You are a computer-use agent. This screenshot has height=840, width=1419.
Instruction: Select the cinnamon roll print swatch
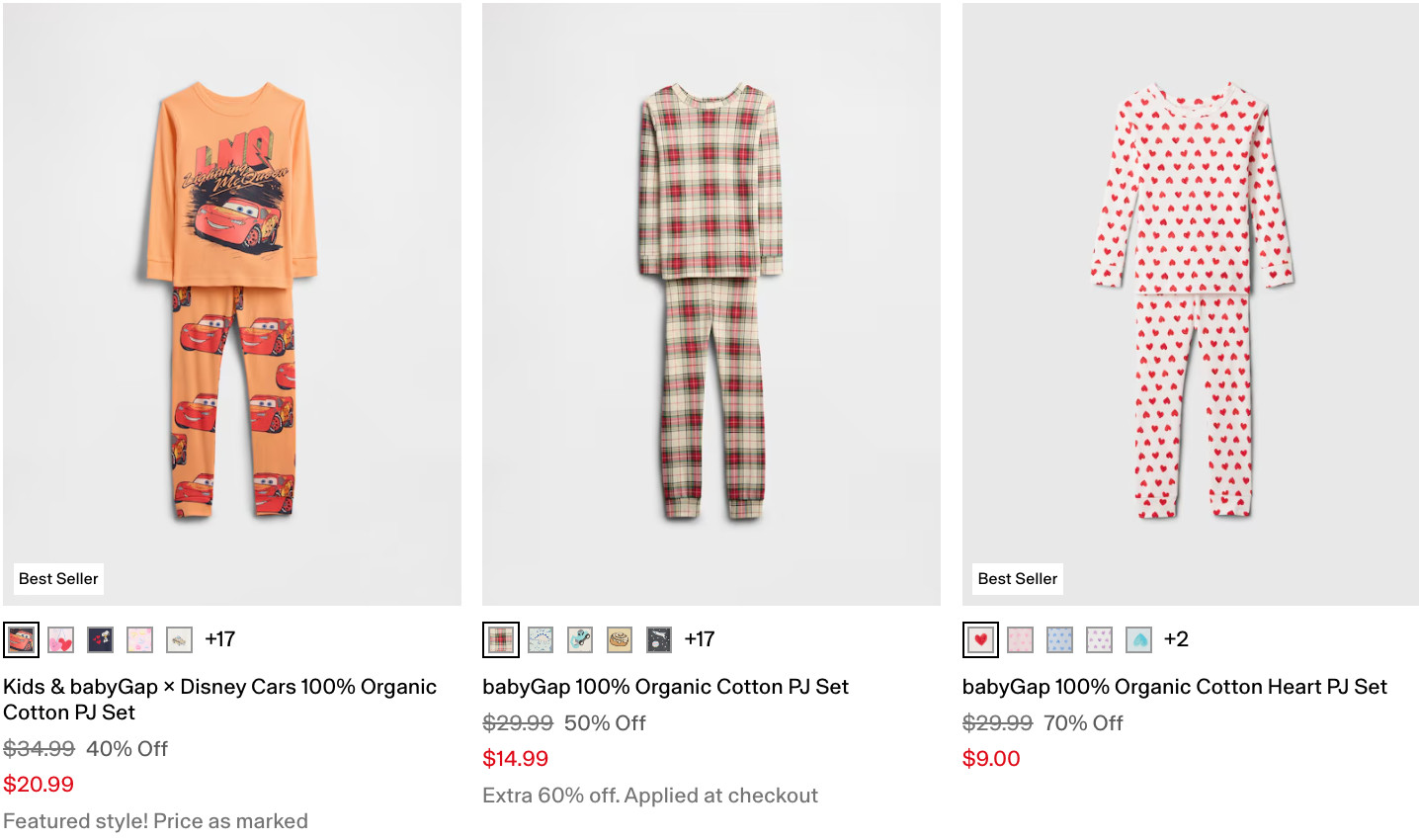[x=620, y=639]
